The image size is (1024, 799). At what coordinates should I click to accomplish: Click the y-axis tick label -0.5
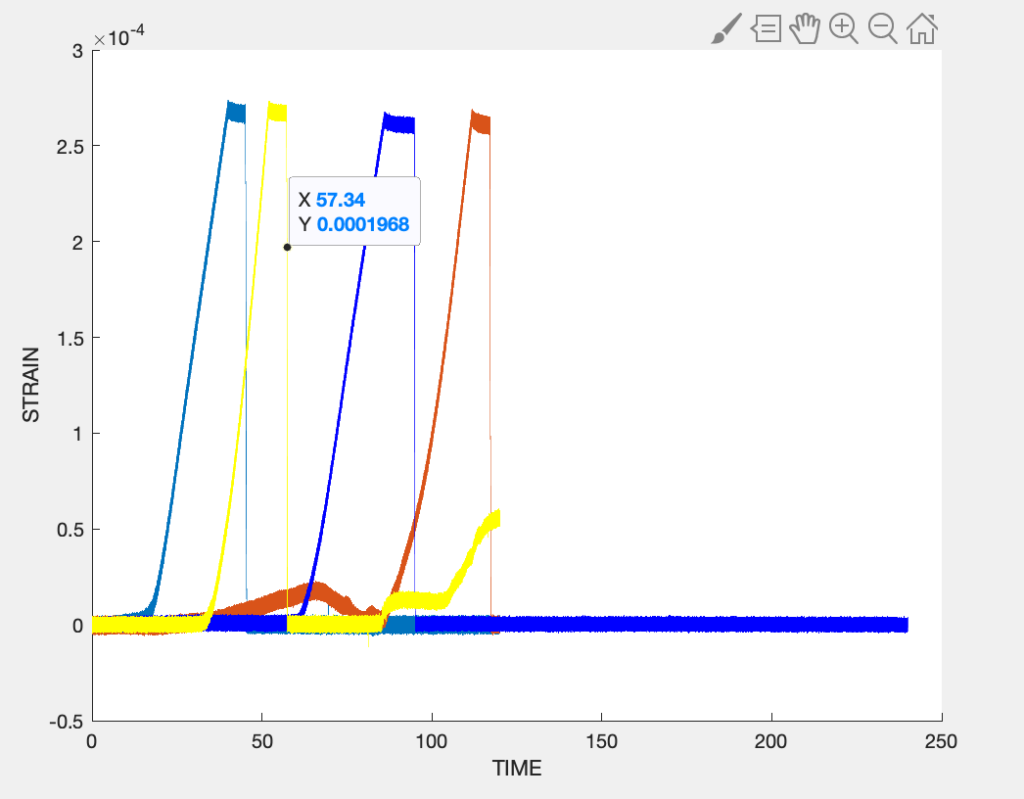(x=67, y=721)
